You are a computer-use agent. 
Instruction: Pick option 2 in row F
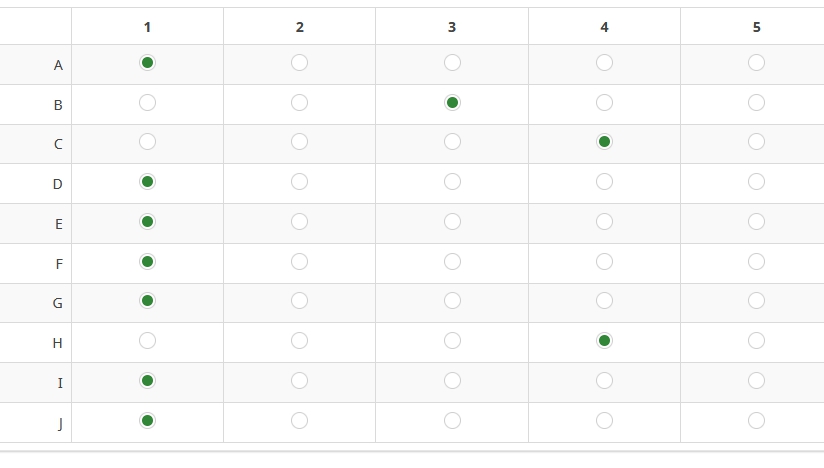[299, 261]
